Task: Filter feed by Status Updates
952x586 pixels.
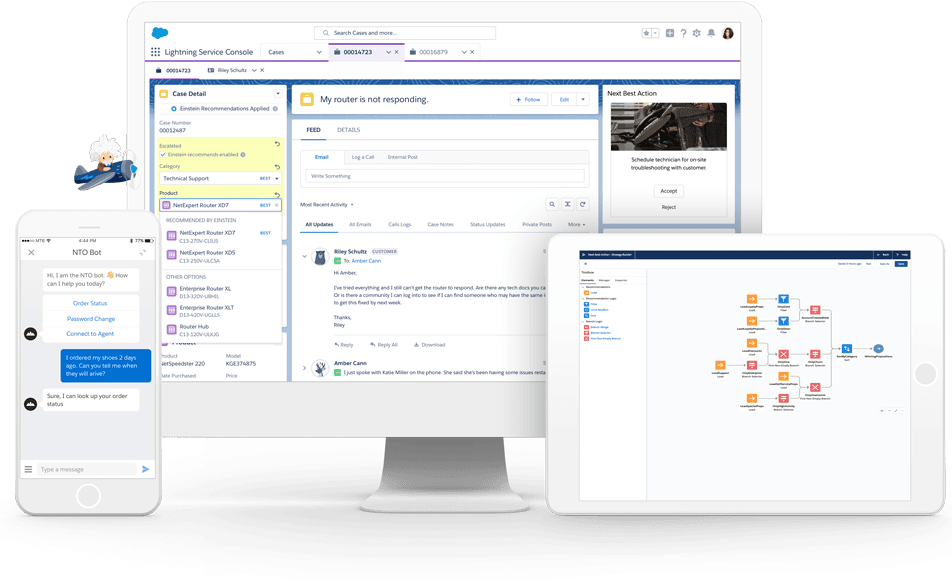Action: 488,225
